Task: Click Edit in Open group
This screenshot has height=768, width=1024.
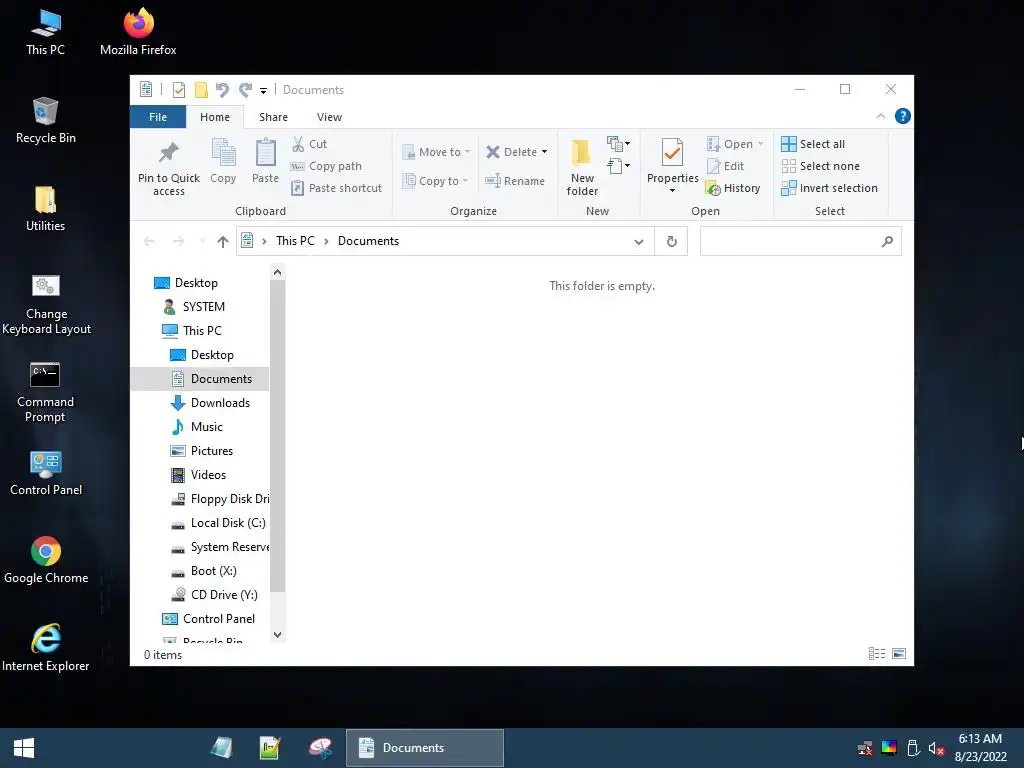Action: (x=726, y=166)
